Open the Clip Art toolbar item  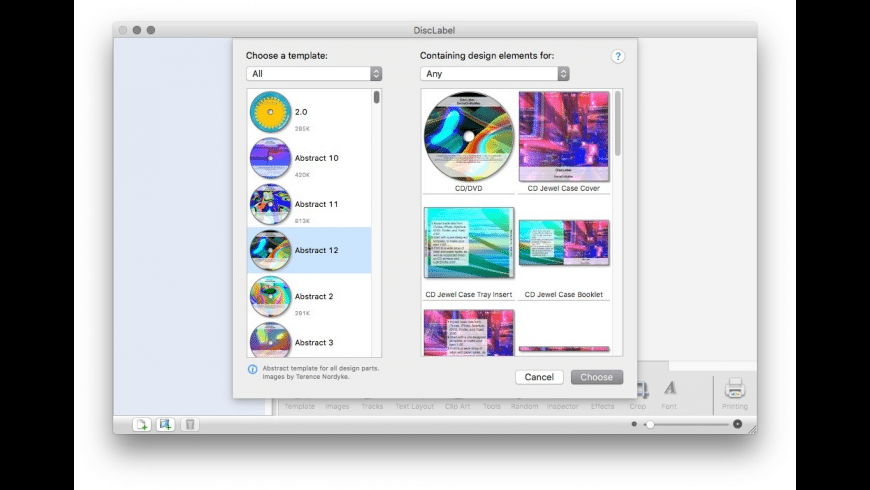458,406
